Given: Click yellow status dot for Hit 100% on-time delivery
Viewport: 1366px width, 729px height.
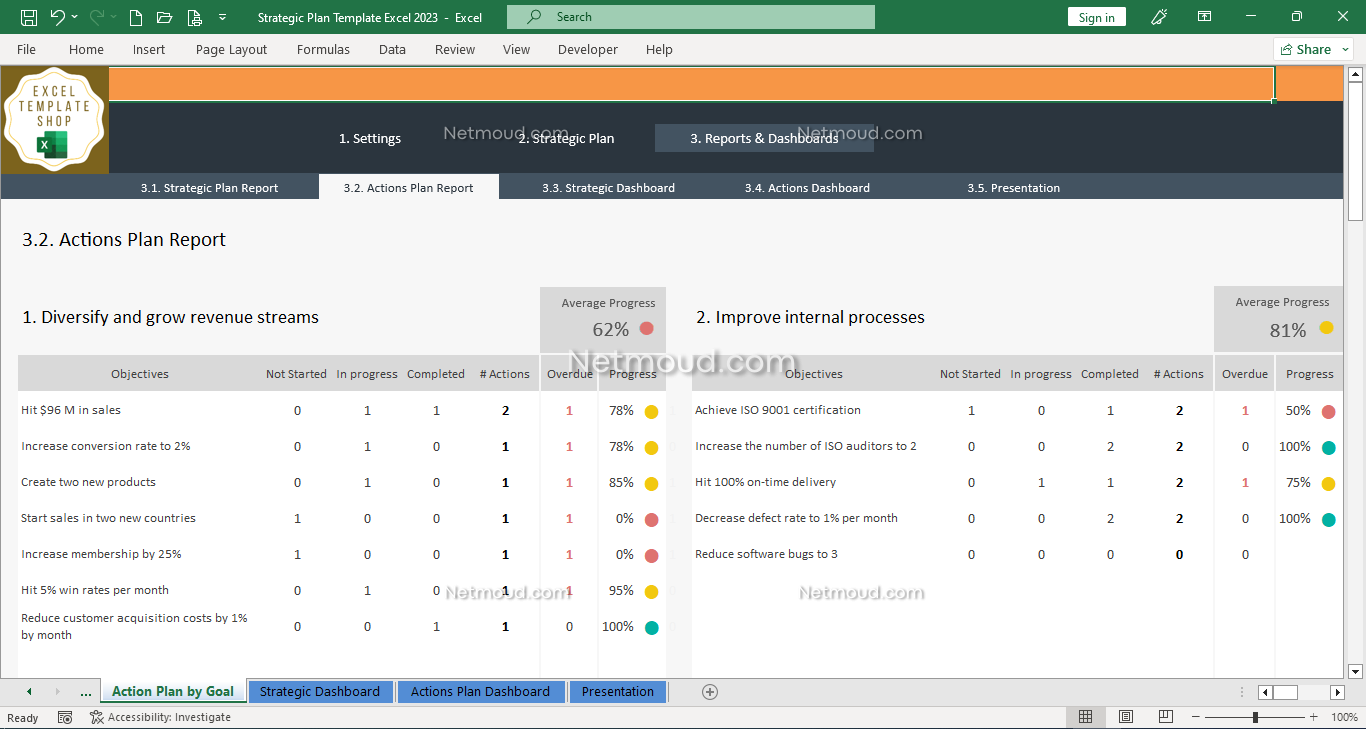Looking at the screenshot, I should tap(1328, 483).
